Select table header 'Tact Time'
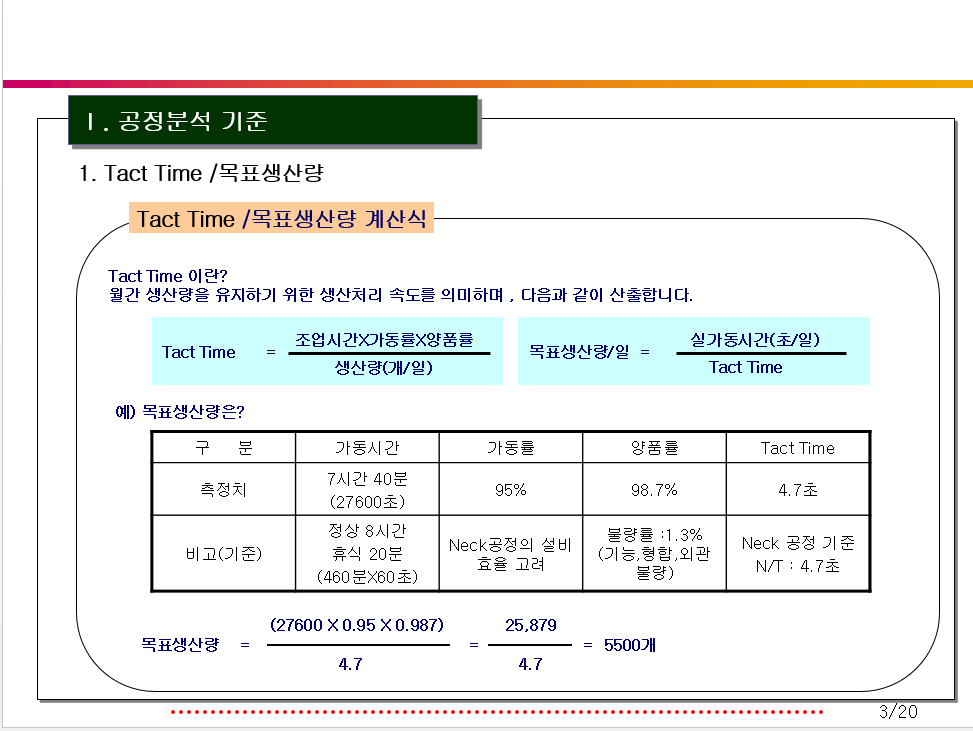 tap(797, 448)
